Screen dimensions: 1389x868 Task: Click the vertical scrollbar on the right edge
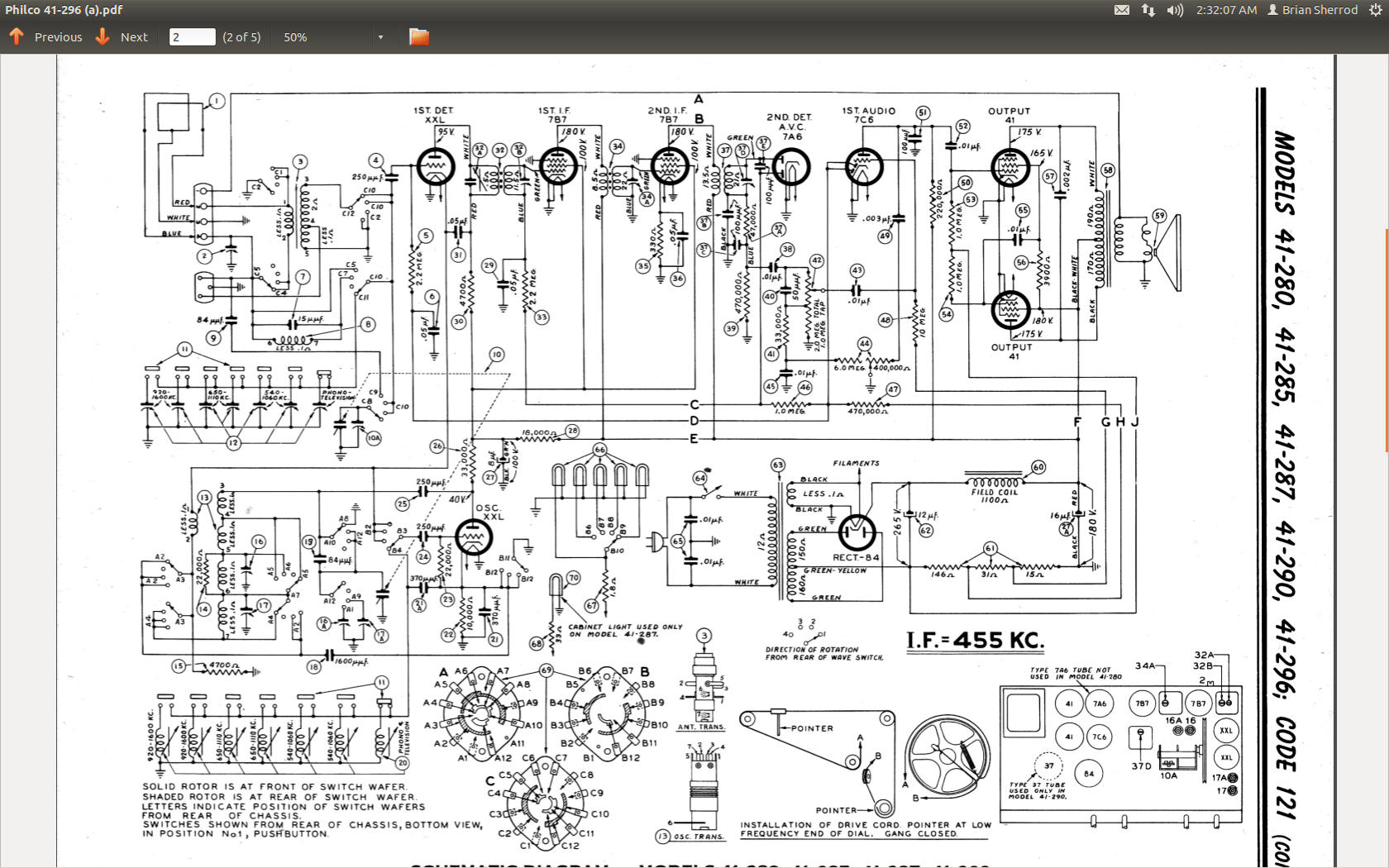1387,339
